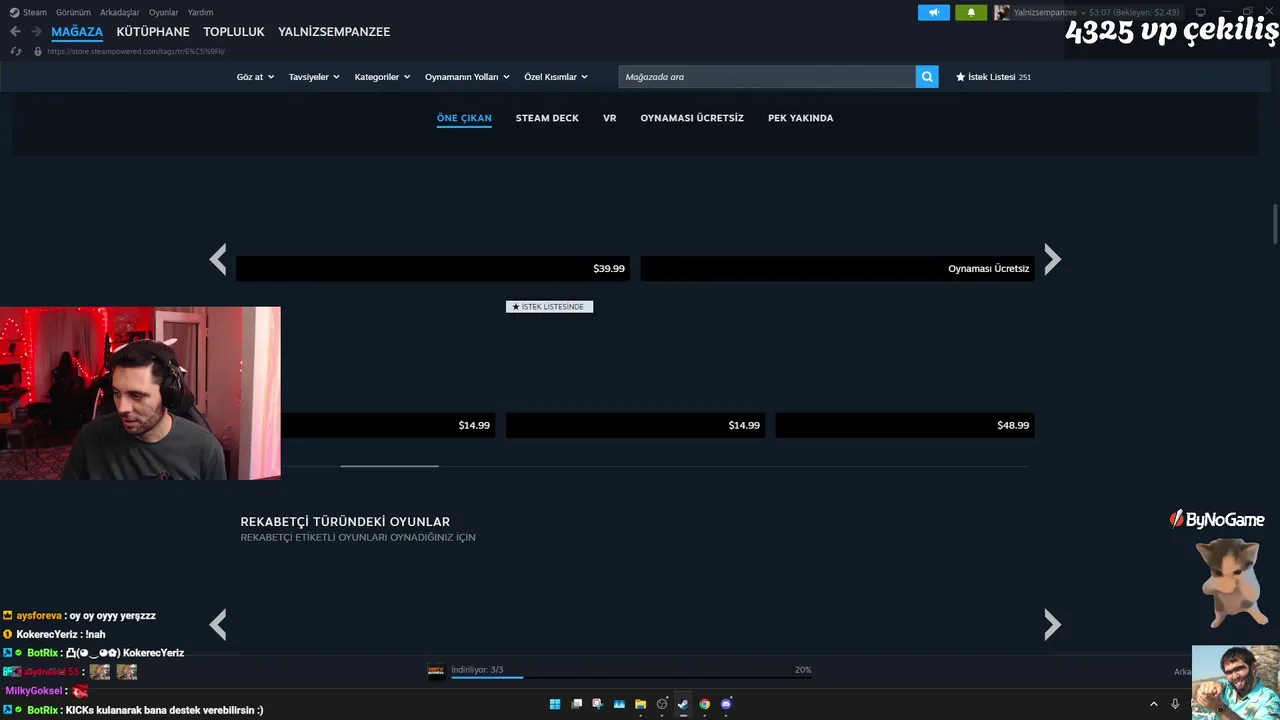Open the Arkadaşlar menu
Image resolution: width=1280 pixels, height=720 pixels.
tap(120, 13)
